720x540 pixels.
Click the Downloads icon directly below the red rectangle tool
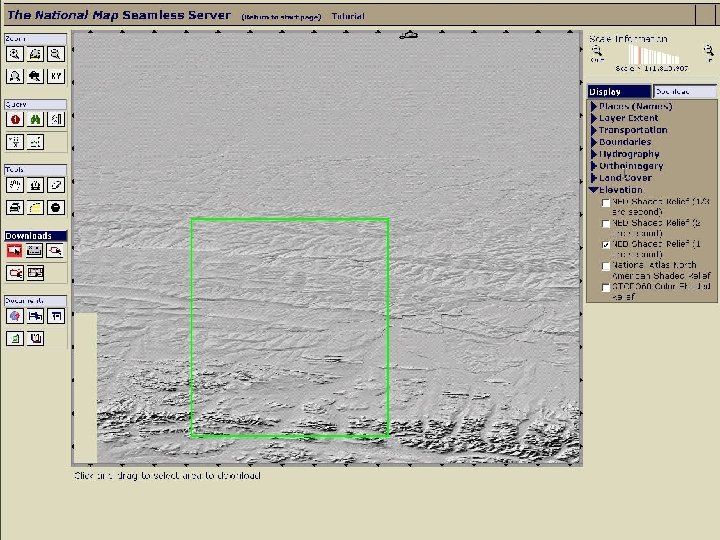(15, 273)
